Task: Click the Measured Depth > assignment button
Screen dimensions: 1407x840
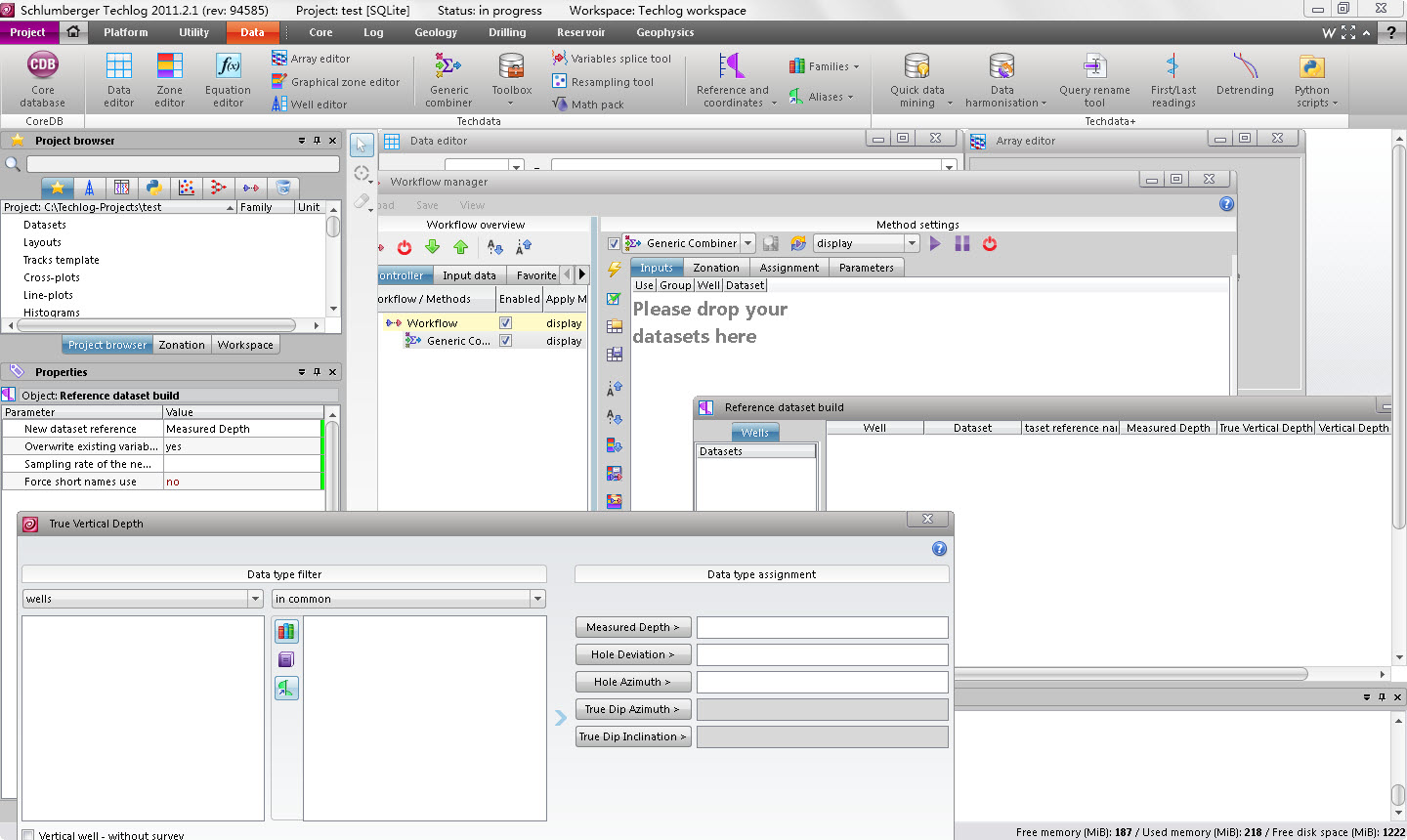Action: 633,627
